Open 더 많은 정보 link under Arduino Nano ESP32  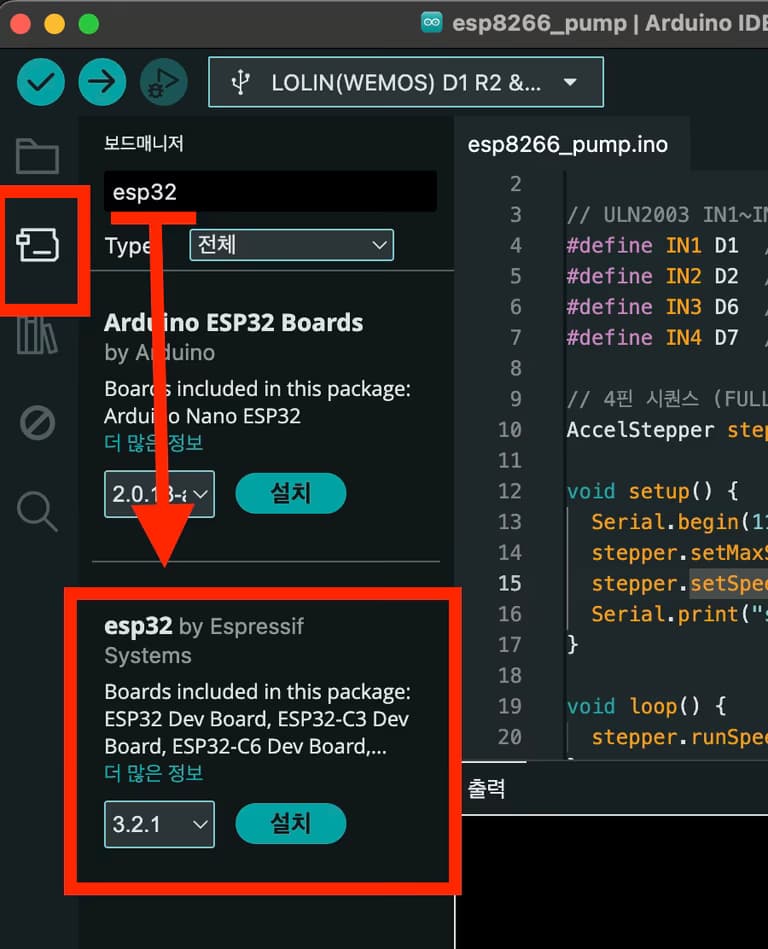click(154, 442)
